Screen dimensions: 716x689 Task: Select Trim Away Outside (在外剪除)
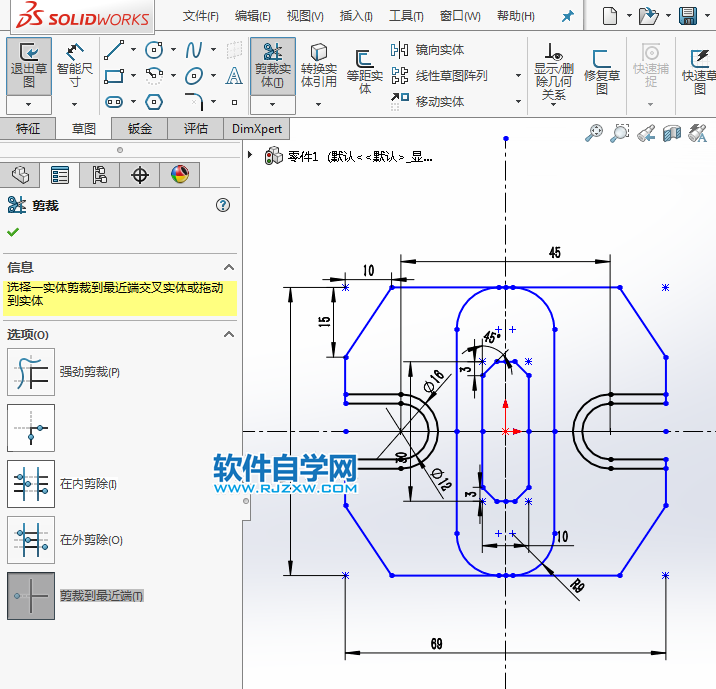(x=31, y=540)
